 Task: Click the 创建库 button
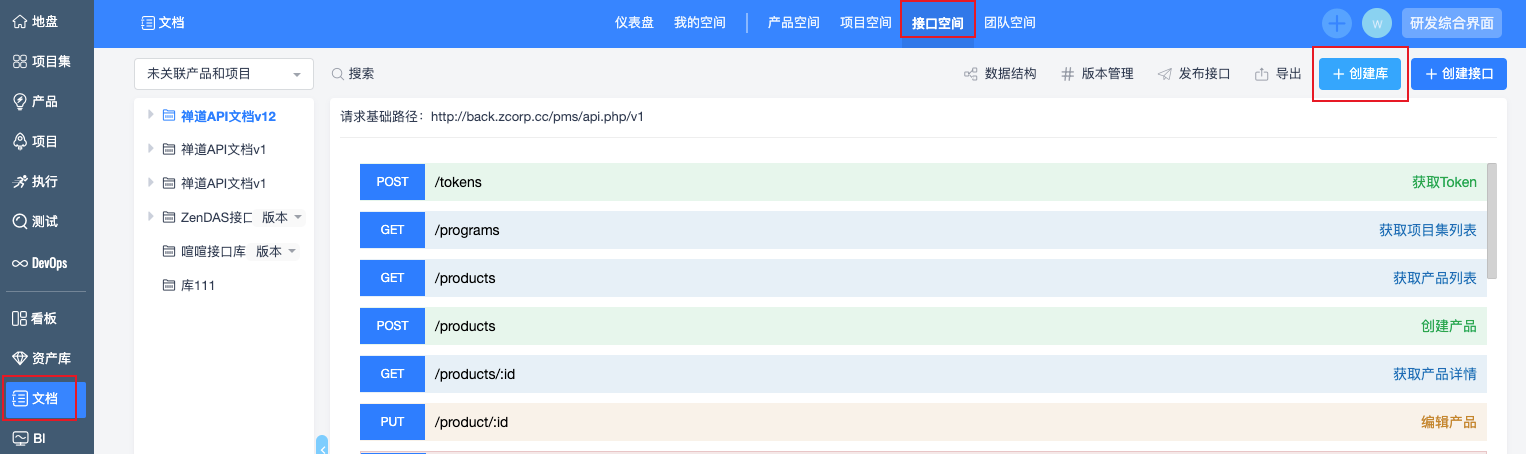click(1359, 74)
